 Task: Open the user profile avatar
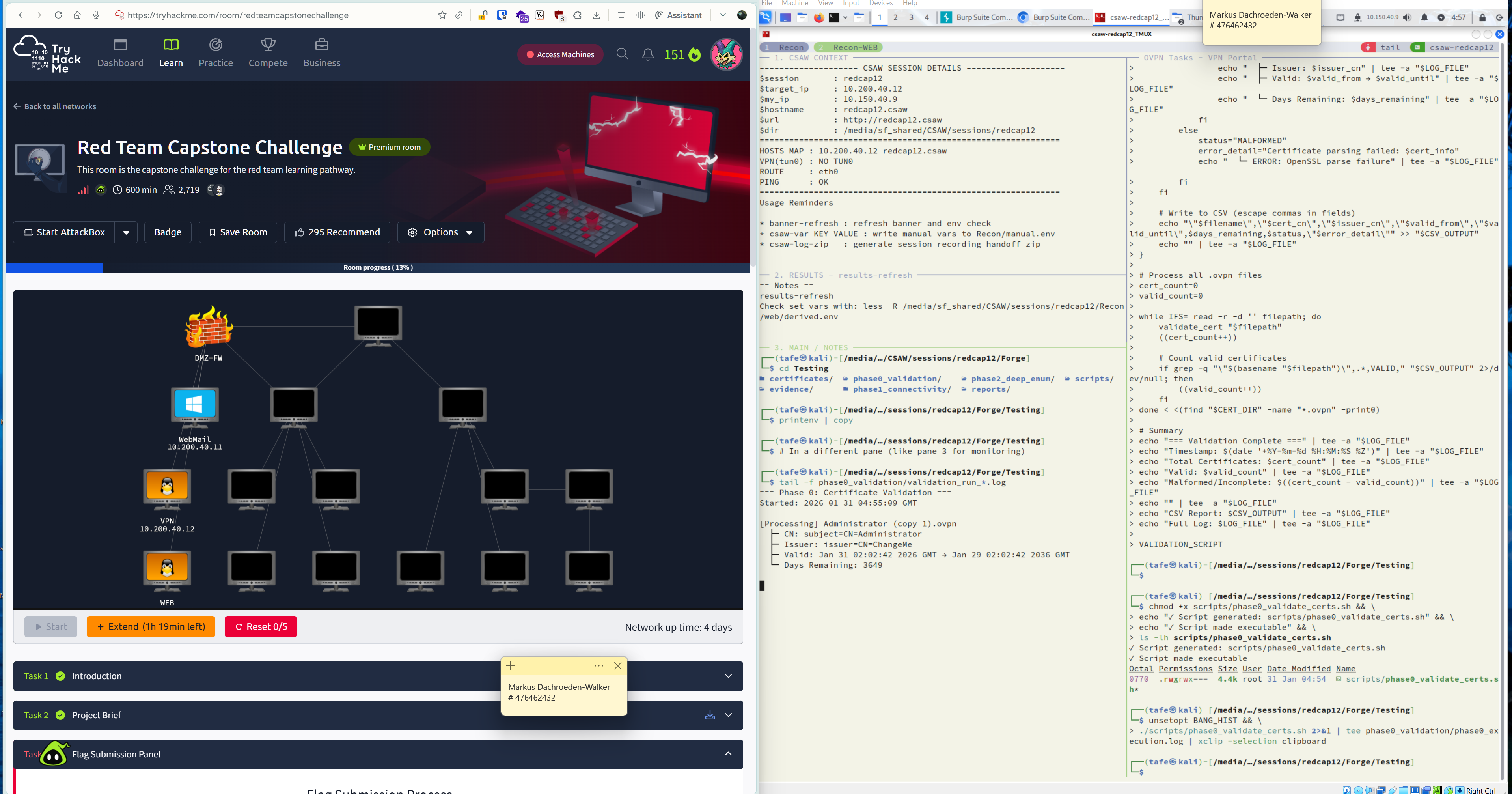tap(726, 54)
